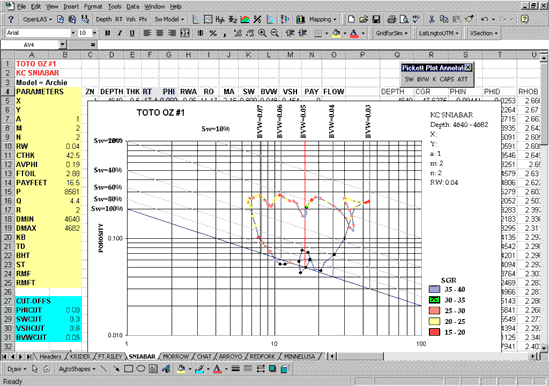Viewport: 549px width, 386px height.
Task: Toggle Underline formatting
Action: (x=132, y=33)
